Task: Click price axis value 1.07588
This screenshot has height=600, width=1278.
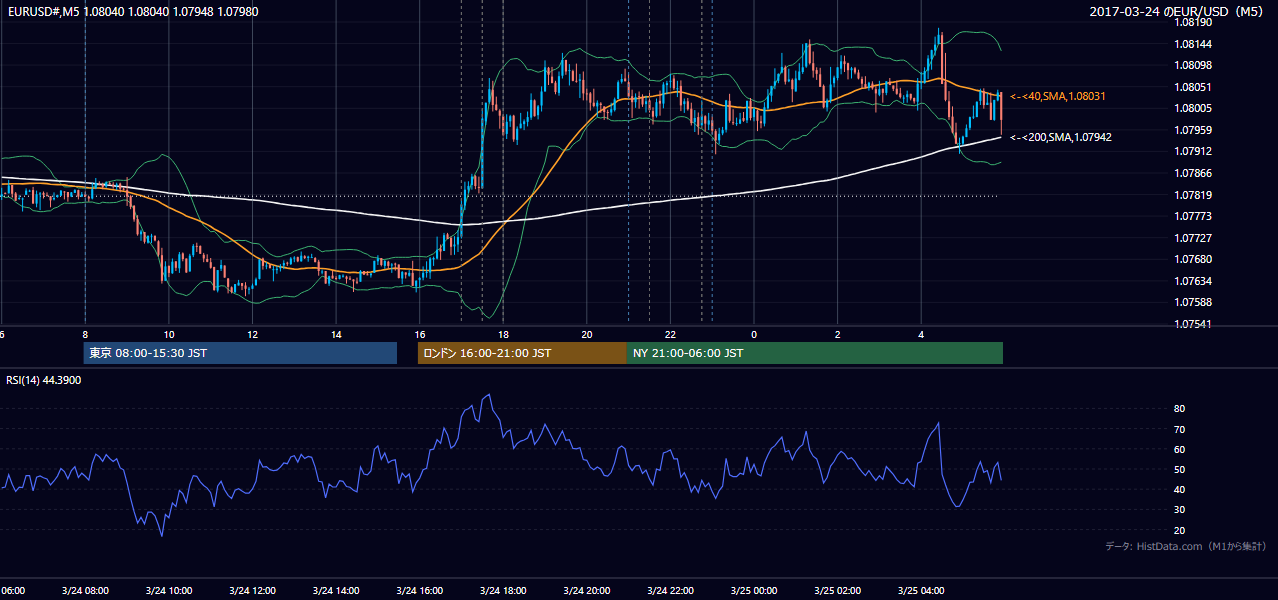Action: click(1193, 302)
